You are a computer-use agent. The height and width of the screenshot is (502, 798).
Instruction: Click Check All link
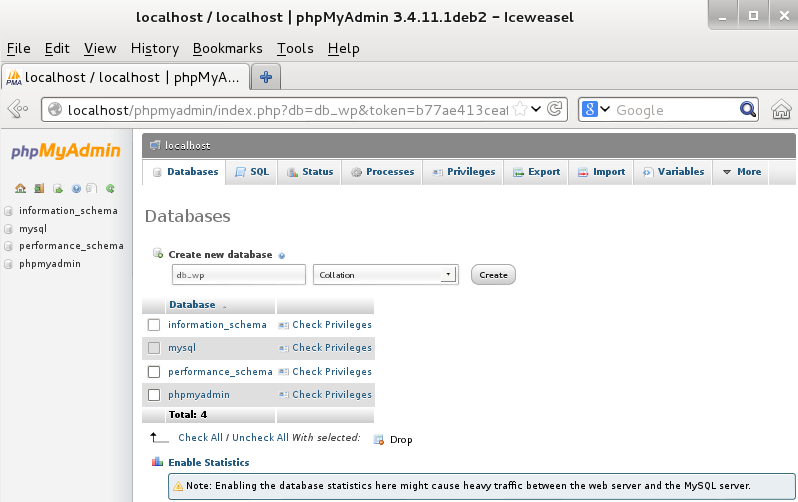[201, 438]
